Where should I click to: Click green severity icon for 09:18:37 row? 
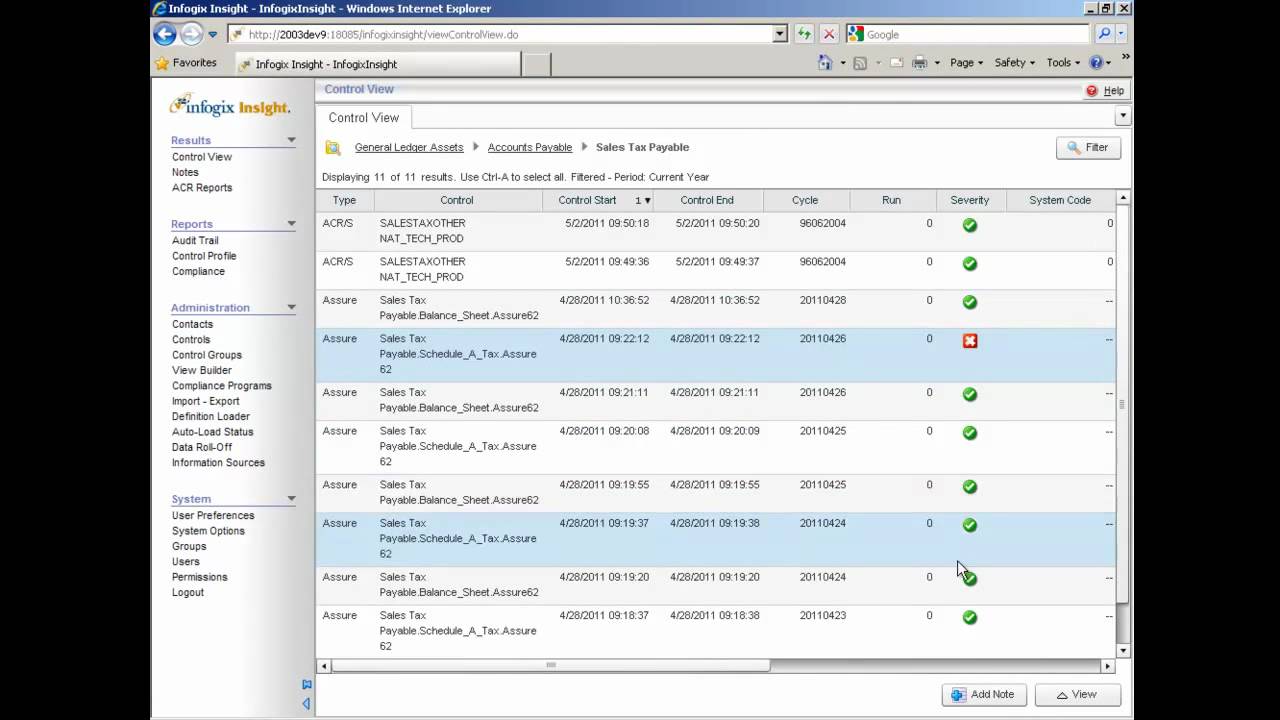tap(969, 618)
